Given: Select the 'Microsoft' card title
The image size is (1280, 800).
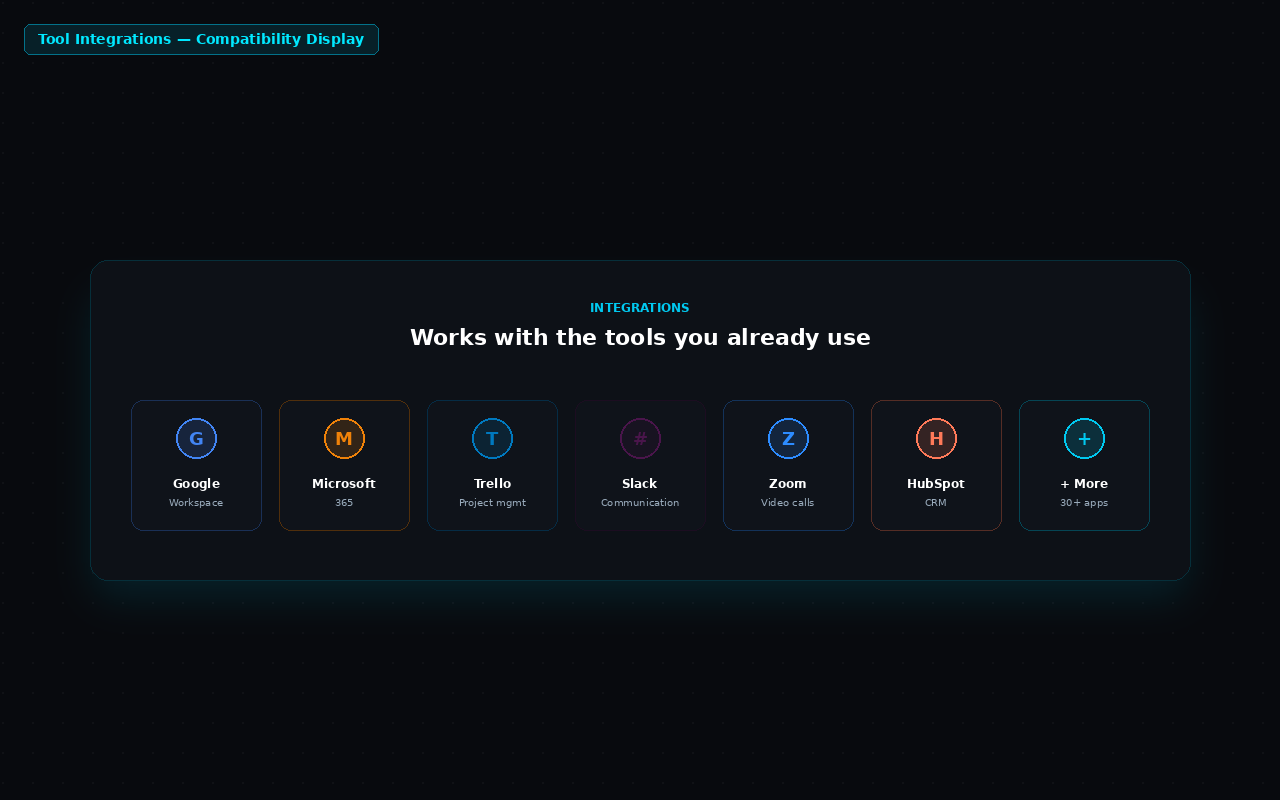Looking at the screenshot, I should (x=344, y=484).
